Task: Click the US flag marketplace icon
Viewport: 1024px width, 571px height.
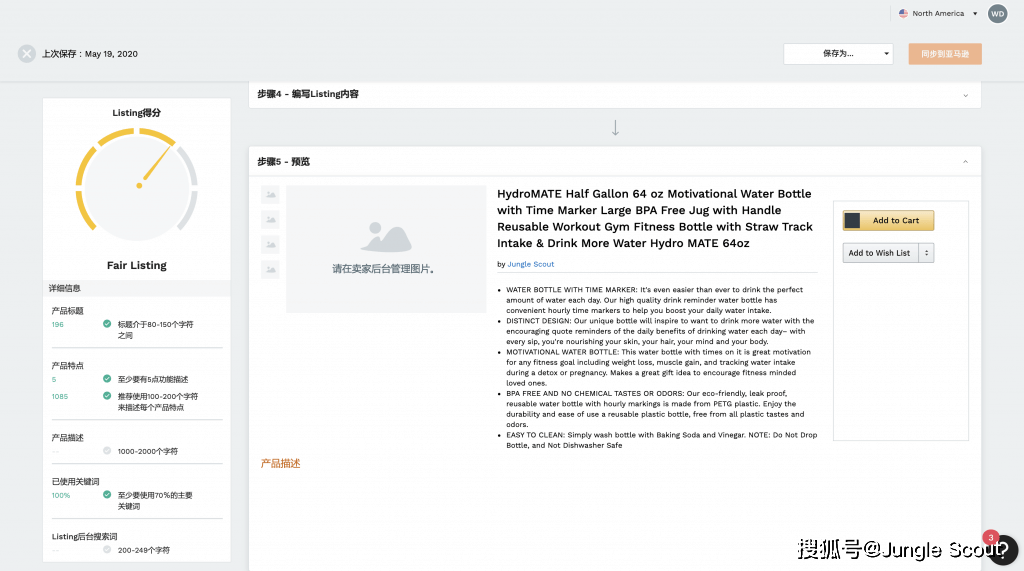Action: click(903, 14)
